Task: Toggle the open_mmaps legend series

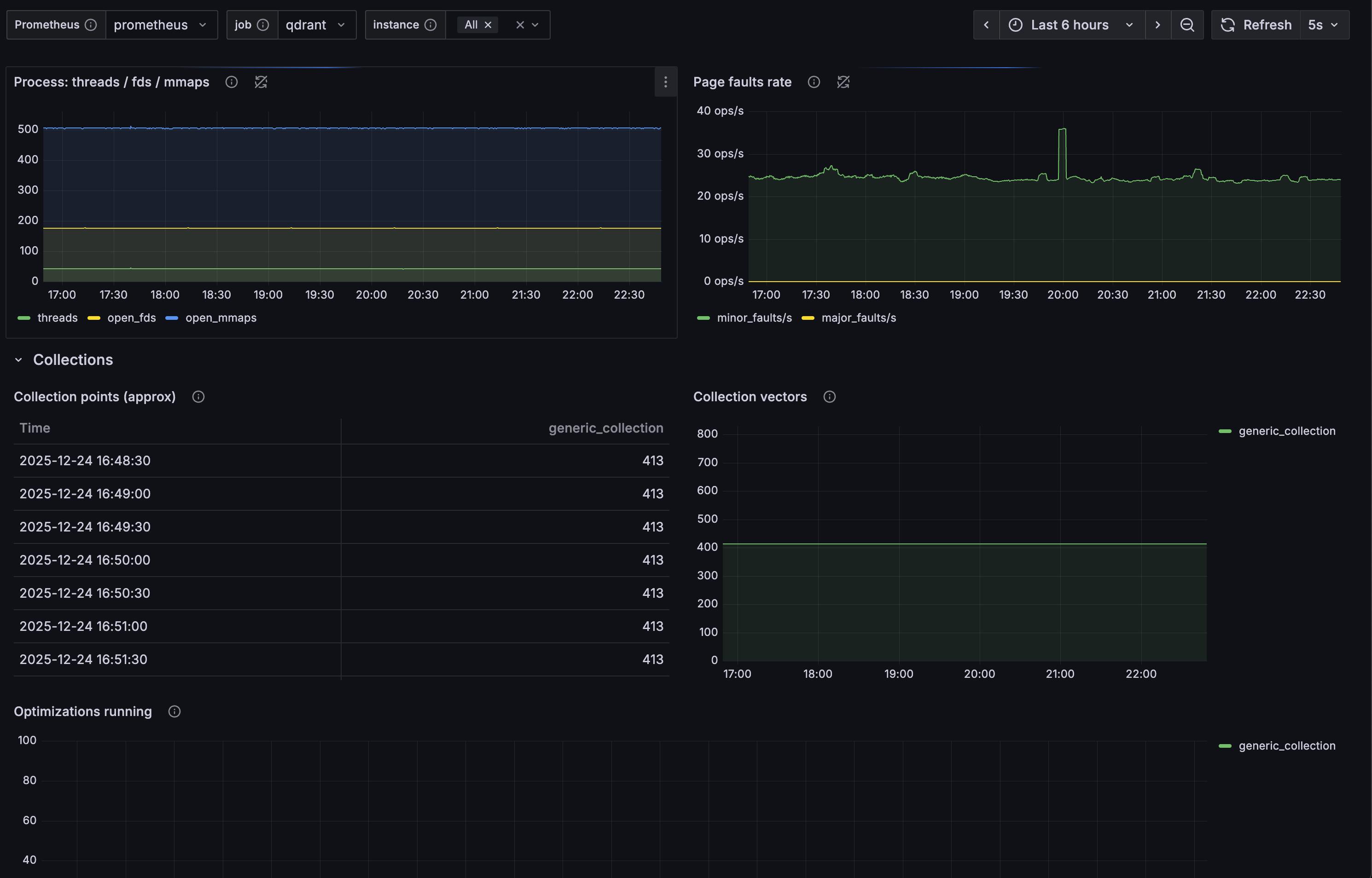Action: [x=220, y=318]
